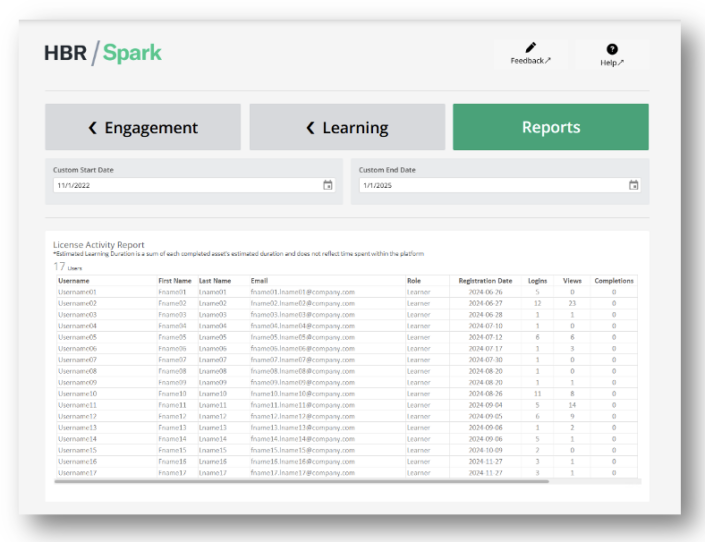Open the Custom Start Date calendar picker
The height and width of the screenshot is (542, 705).
click(328, 185)
